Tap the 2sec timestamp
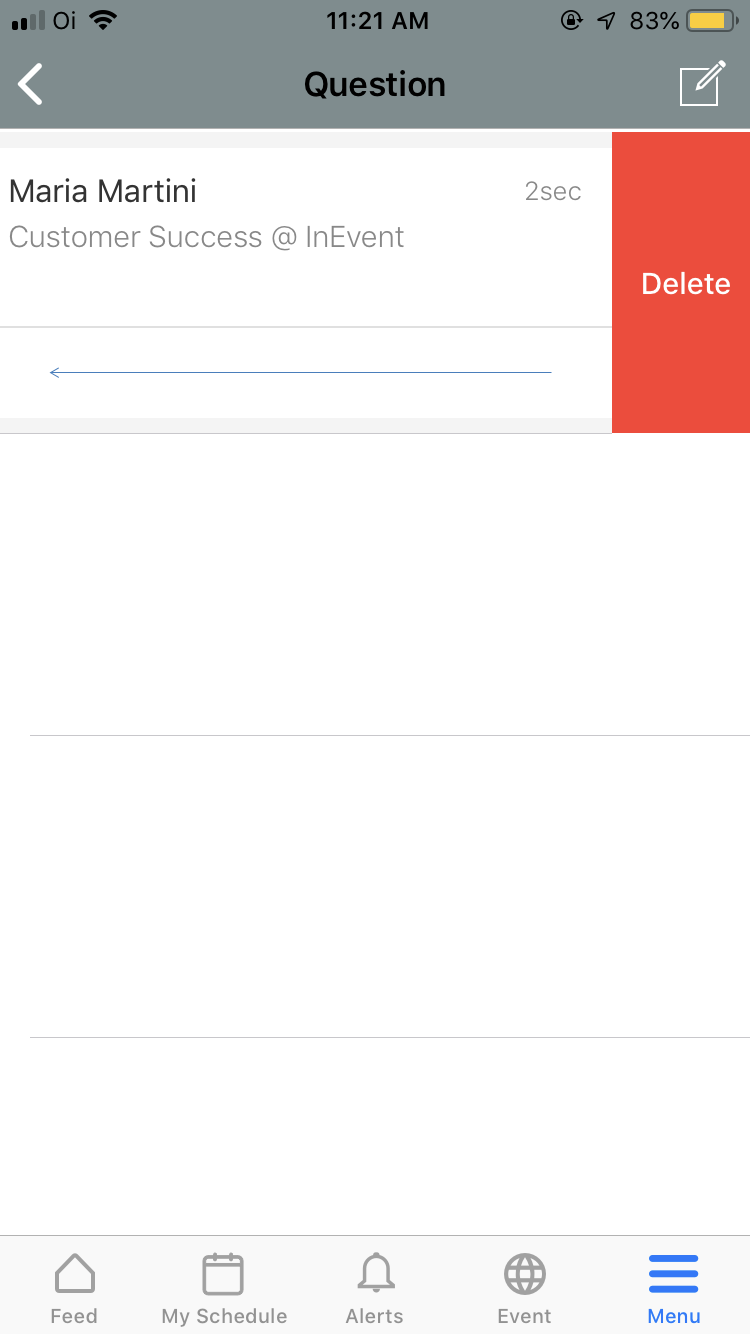This screenshot has height=1334, width=750. (553, 192)
